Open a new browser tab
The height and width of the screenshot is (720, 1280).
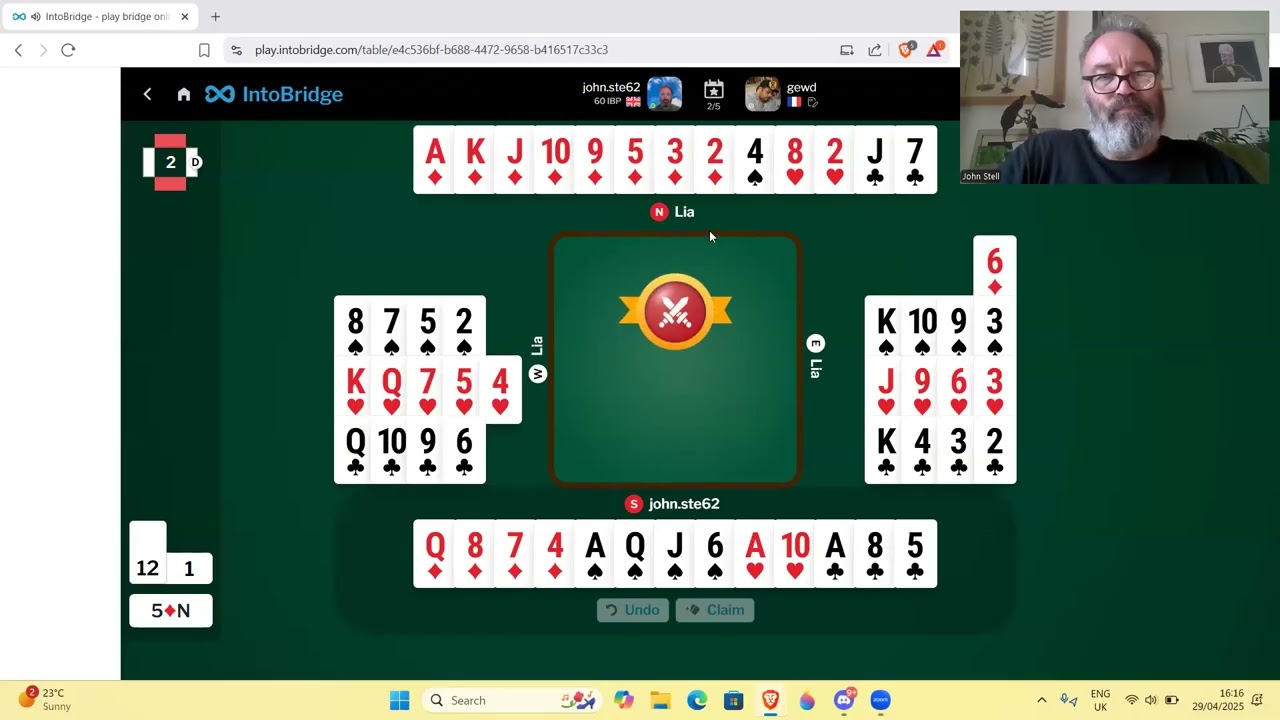point(215,17)
